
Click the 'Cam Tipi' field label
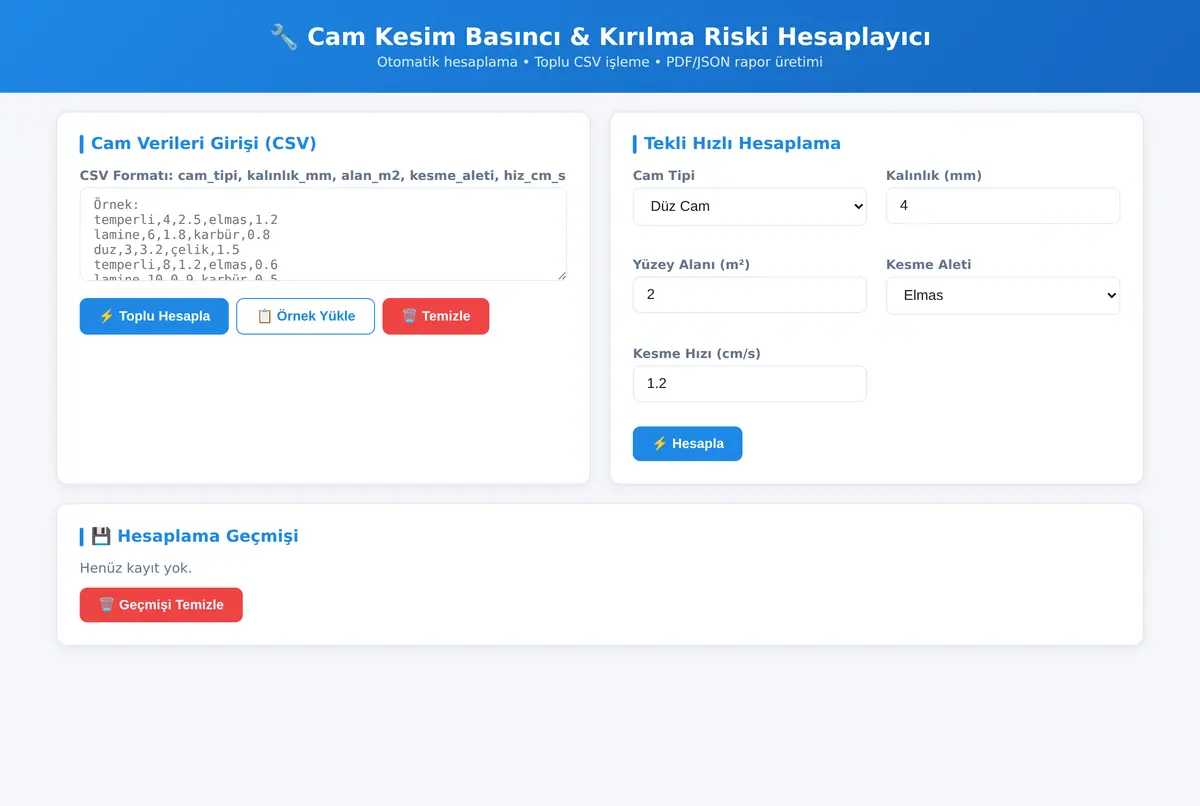coord(664,176)
